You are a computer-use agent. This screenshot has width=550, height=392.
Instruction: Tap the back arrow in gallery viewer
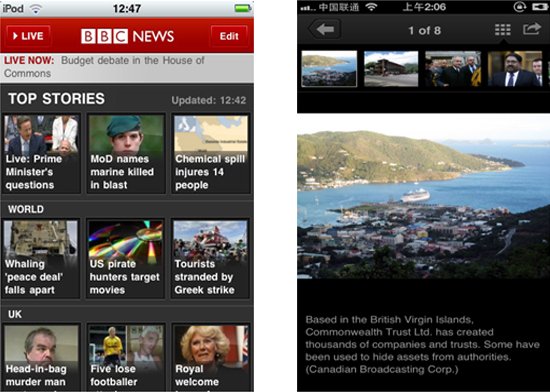(325, 29)
